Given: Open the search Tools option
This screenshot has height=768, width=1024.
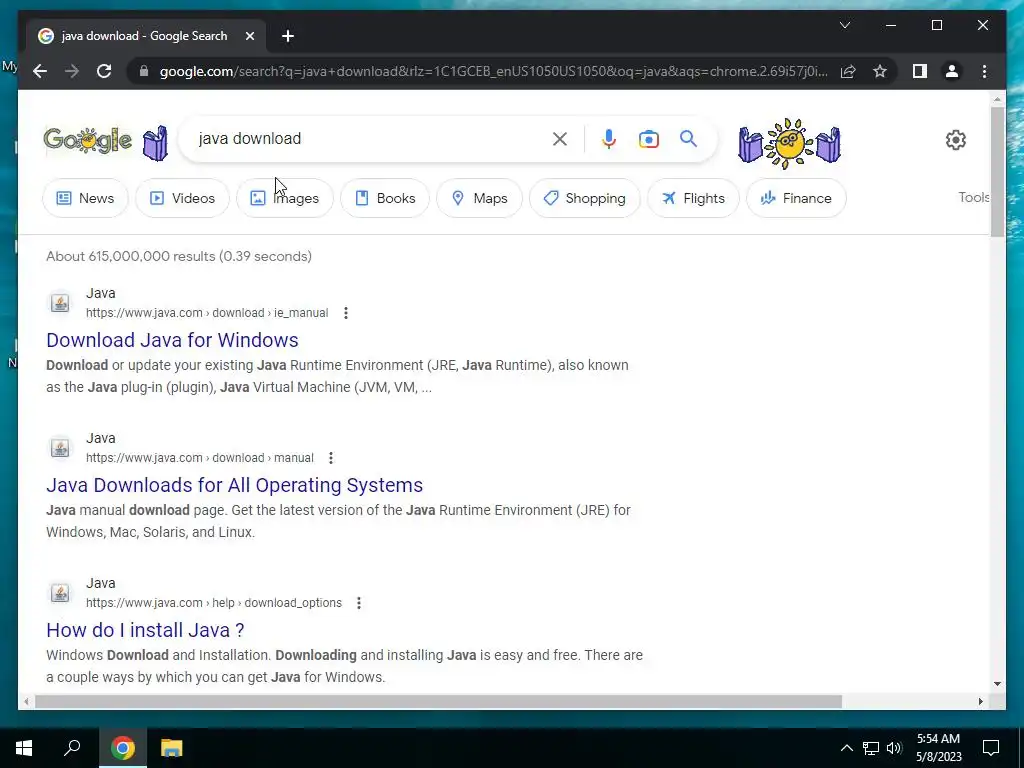Looking at the screenshot, I should [x=974, y=197].
